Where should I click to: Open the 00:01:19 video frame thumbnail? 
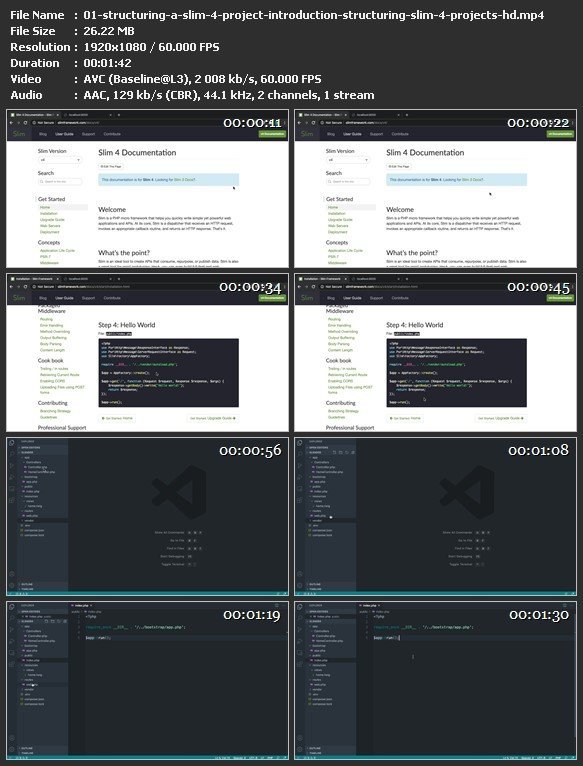[x=147, y=681]
